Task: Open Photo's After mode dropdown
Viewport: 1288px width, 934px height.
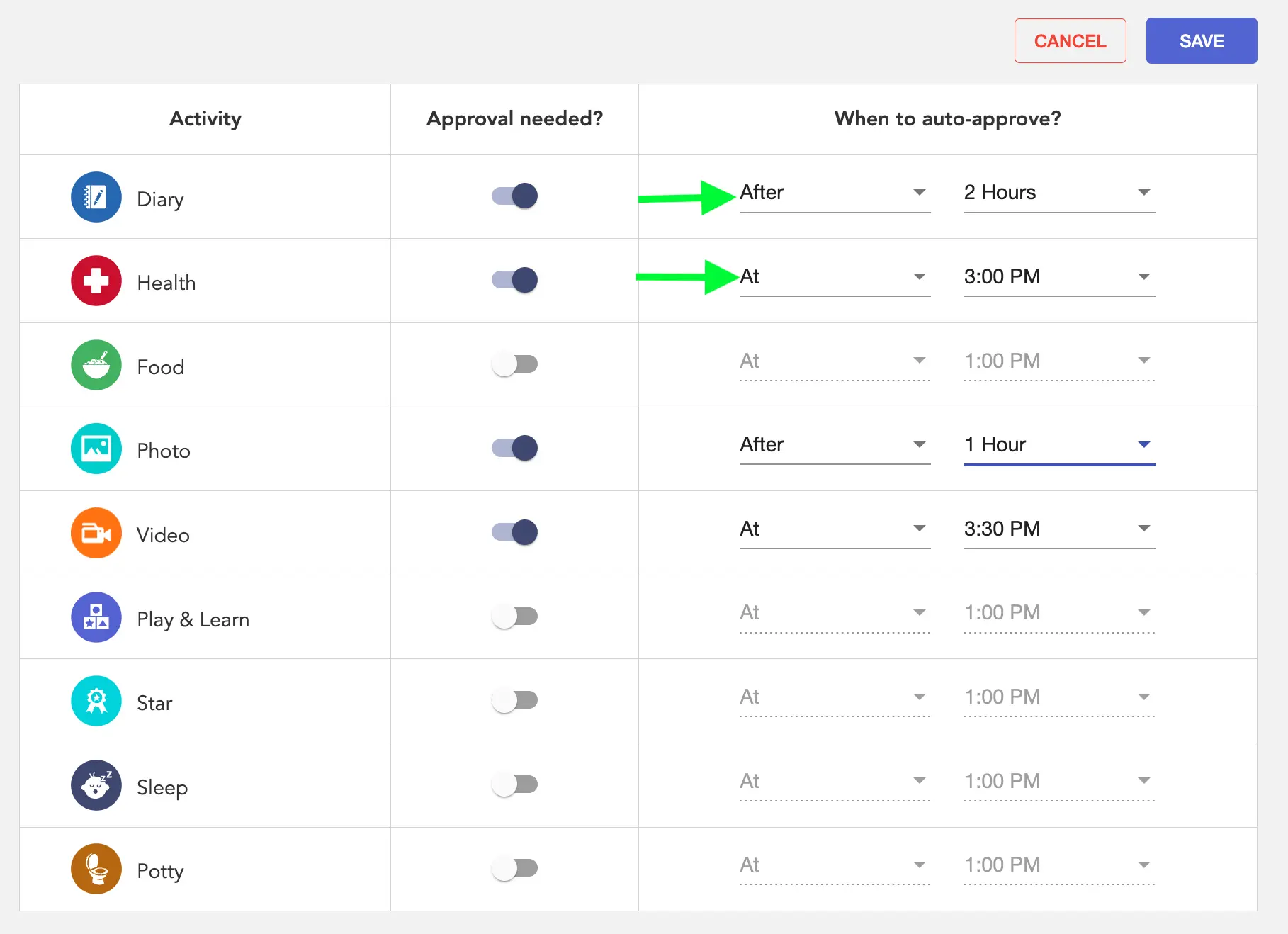Action: 835,445
